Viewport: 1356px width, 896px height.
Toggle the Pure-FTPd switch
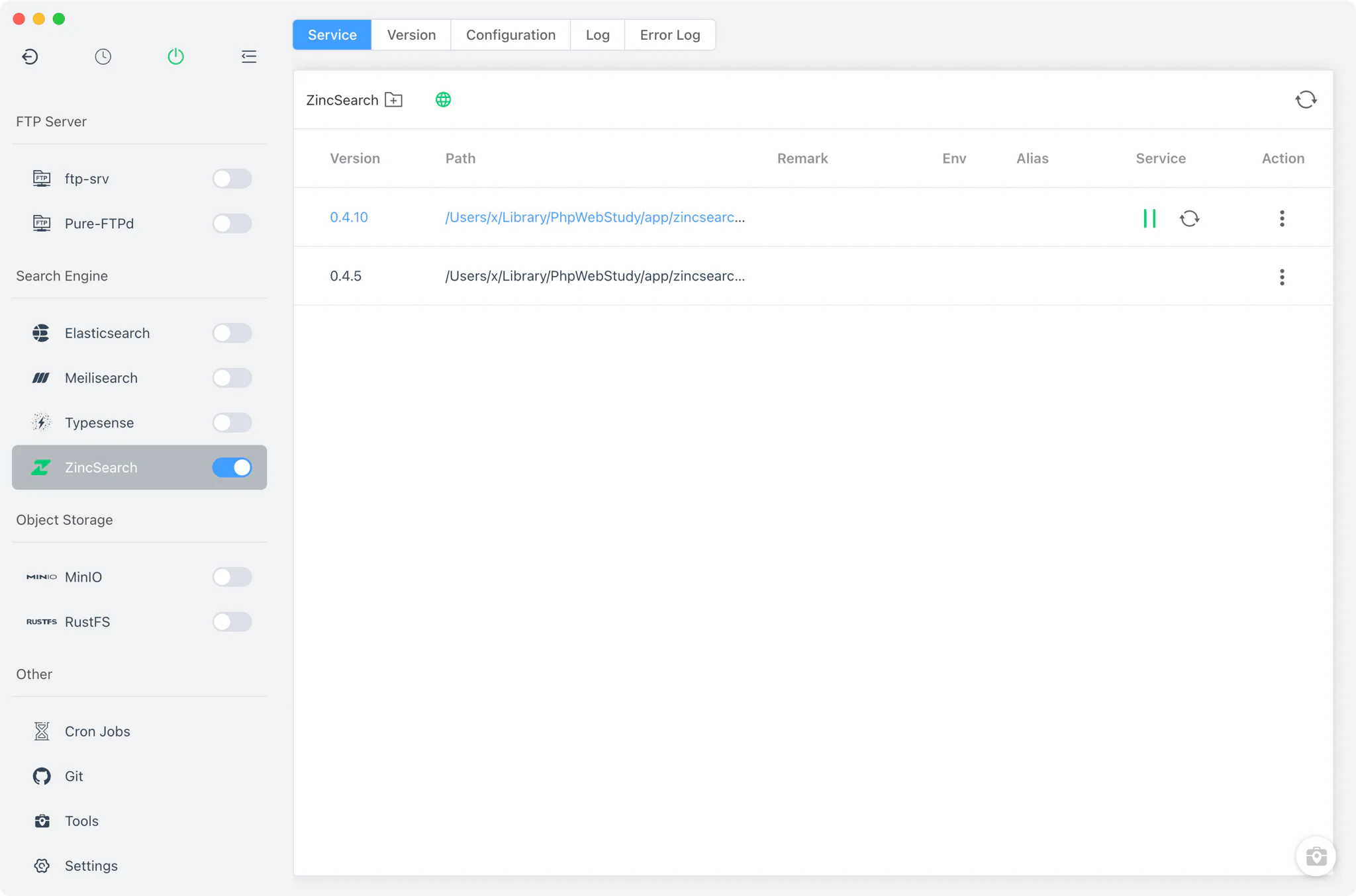point(232,224)
